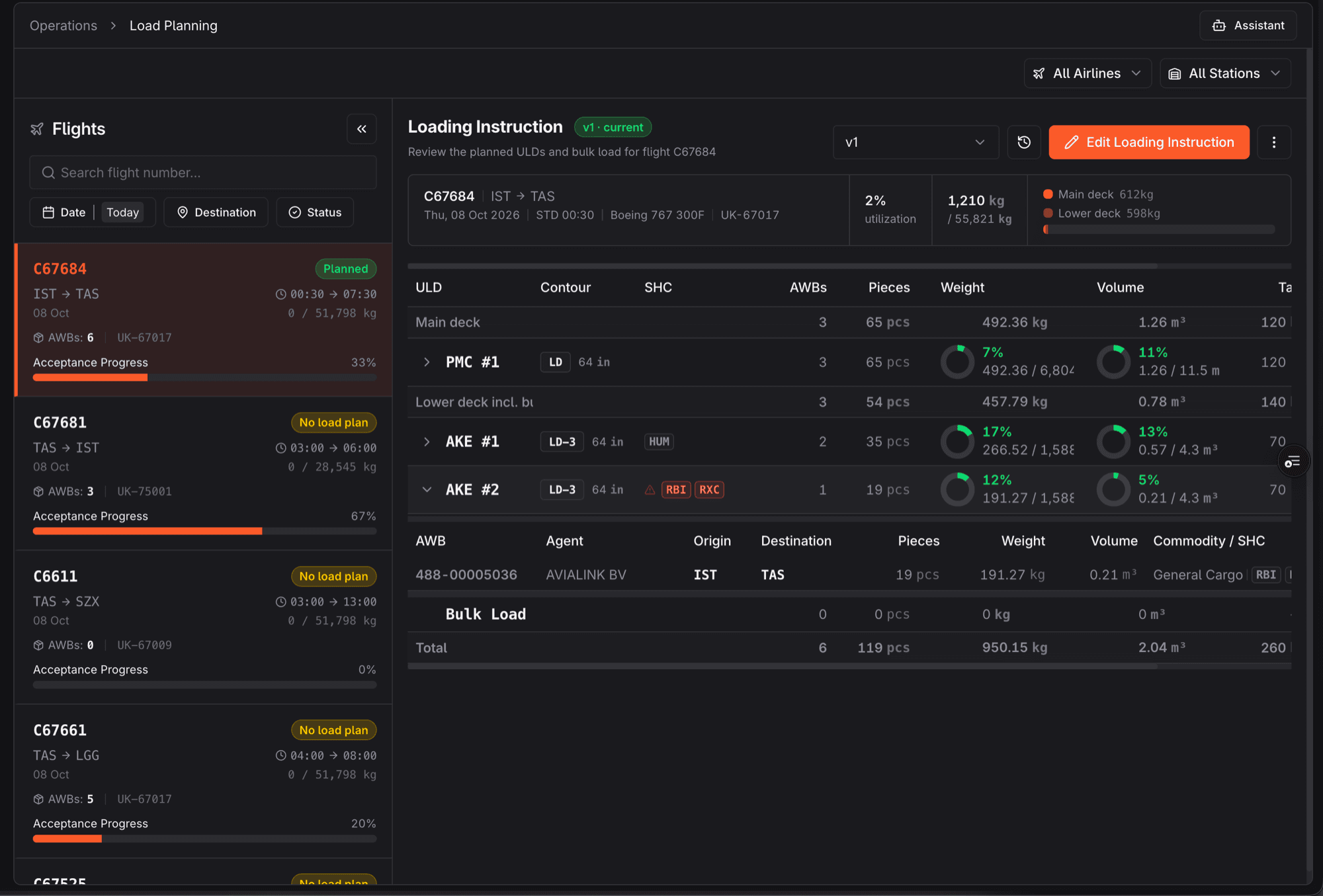Screen dimensions: 1323x896
Task: Click the airplane icon beside Flights heading
Action: point(37,129)
